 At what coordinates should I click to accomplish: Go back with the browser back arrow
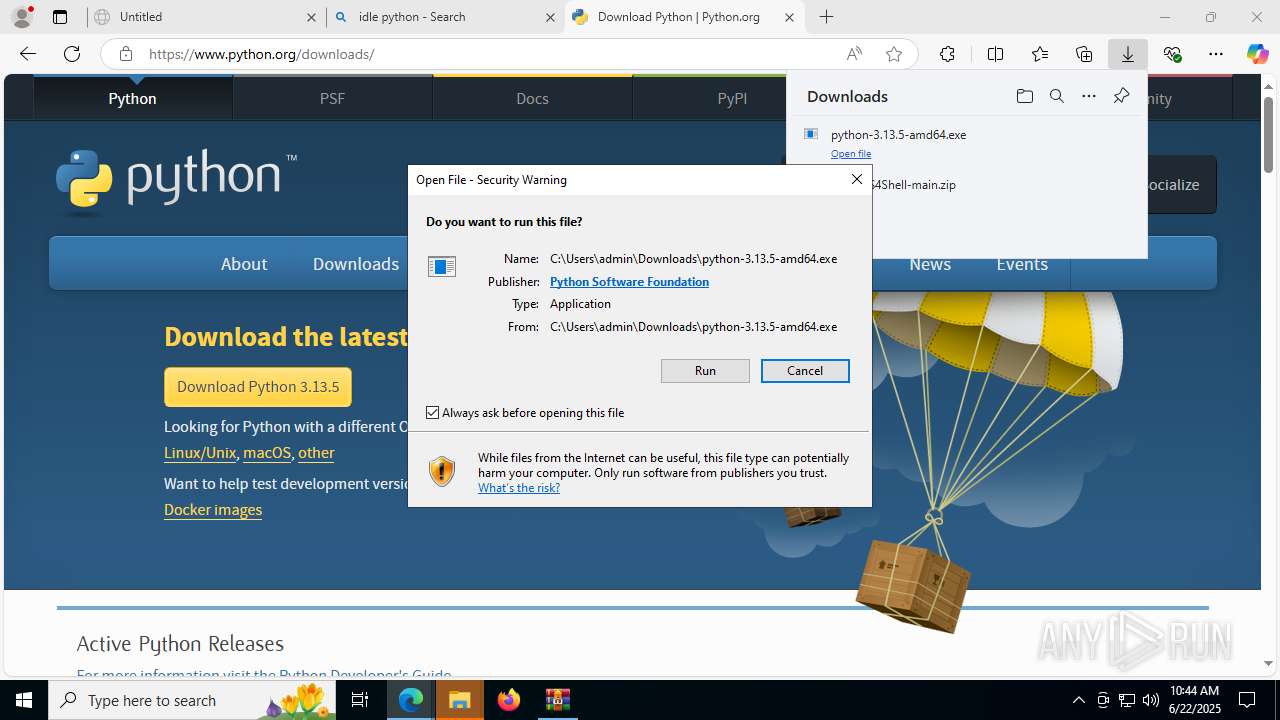tap(28, 54)
